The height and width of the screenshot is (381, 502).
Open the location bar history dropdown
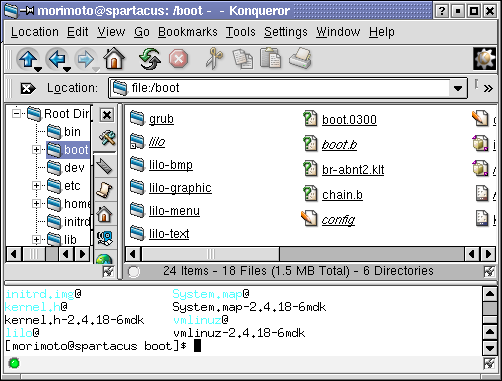pyautogui.click(x=458, y=88)
